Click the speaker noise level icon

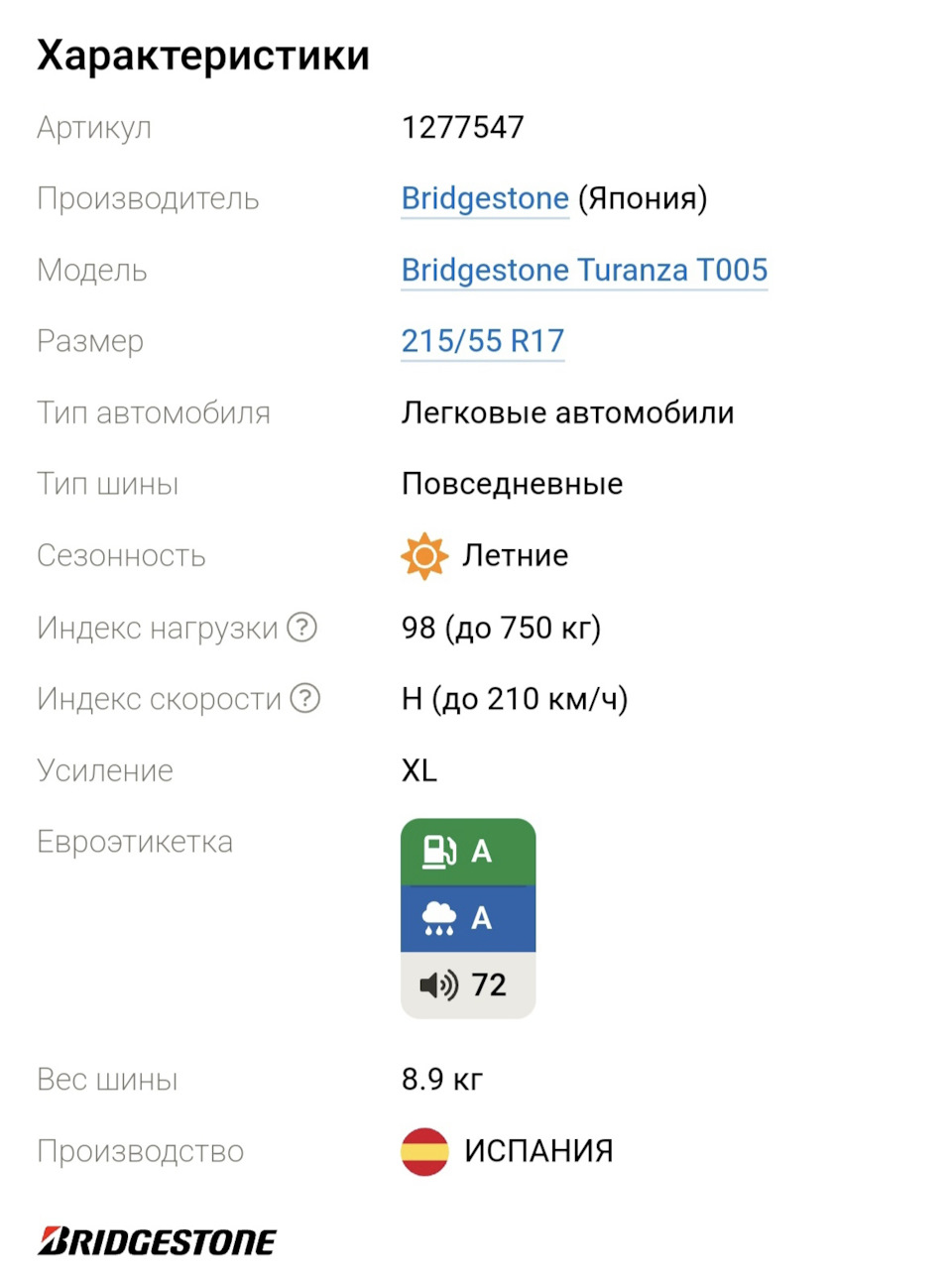[438, 985]
